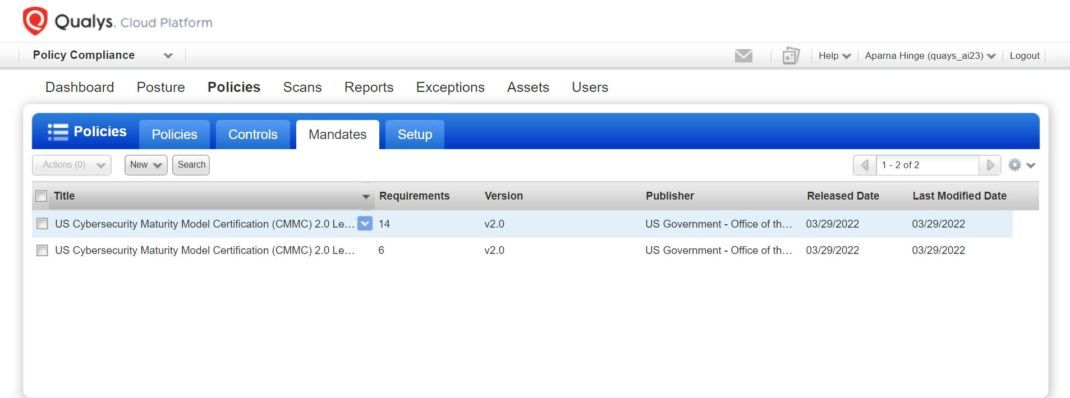Sort by the Version column header
Viewport: 1070px width, 398px height.
504,196
